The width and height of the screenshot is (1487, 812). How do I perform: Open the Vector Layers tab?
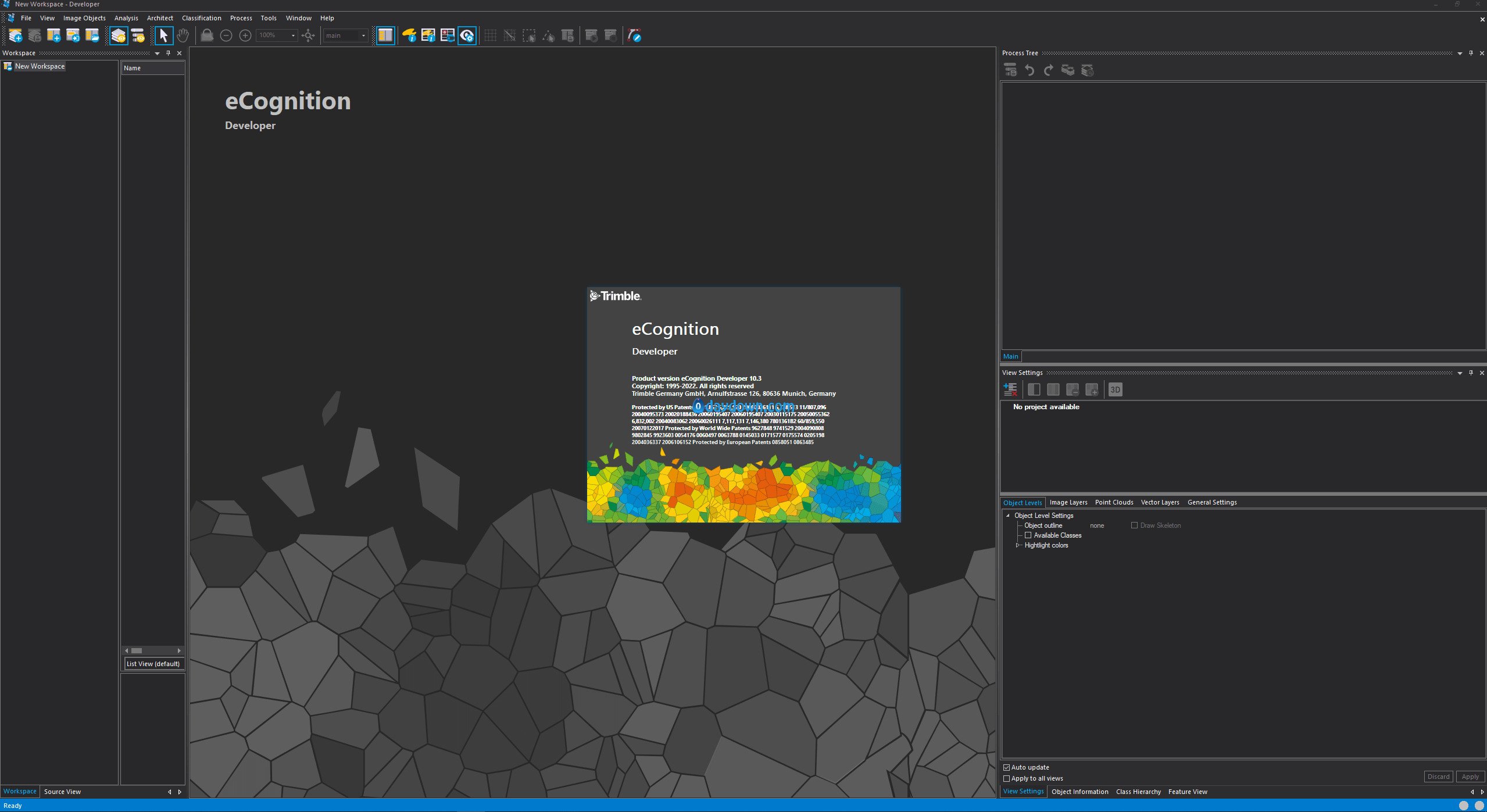(x=1160, y=503)
